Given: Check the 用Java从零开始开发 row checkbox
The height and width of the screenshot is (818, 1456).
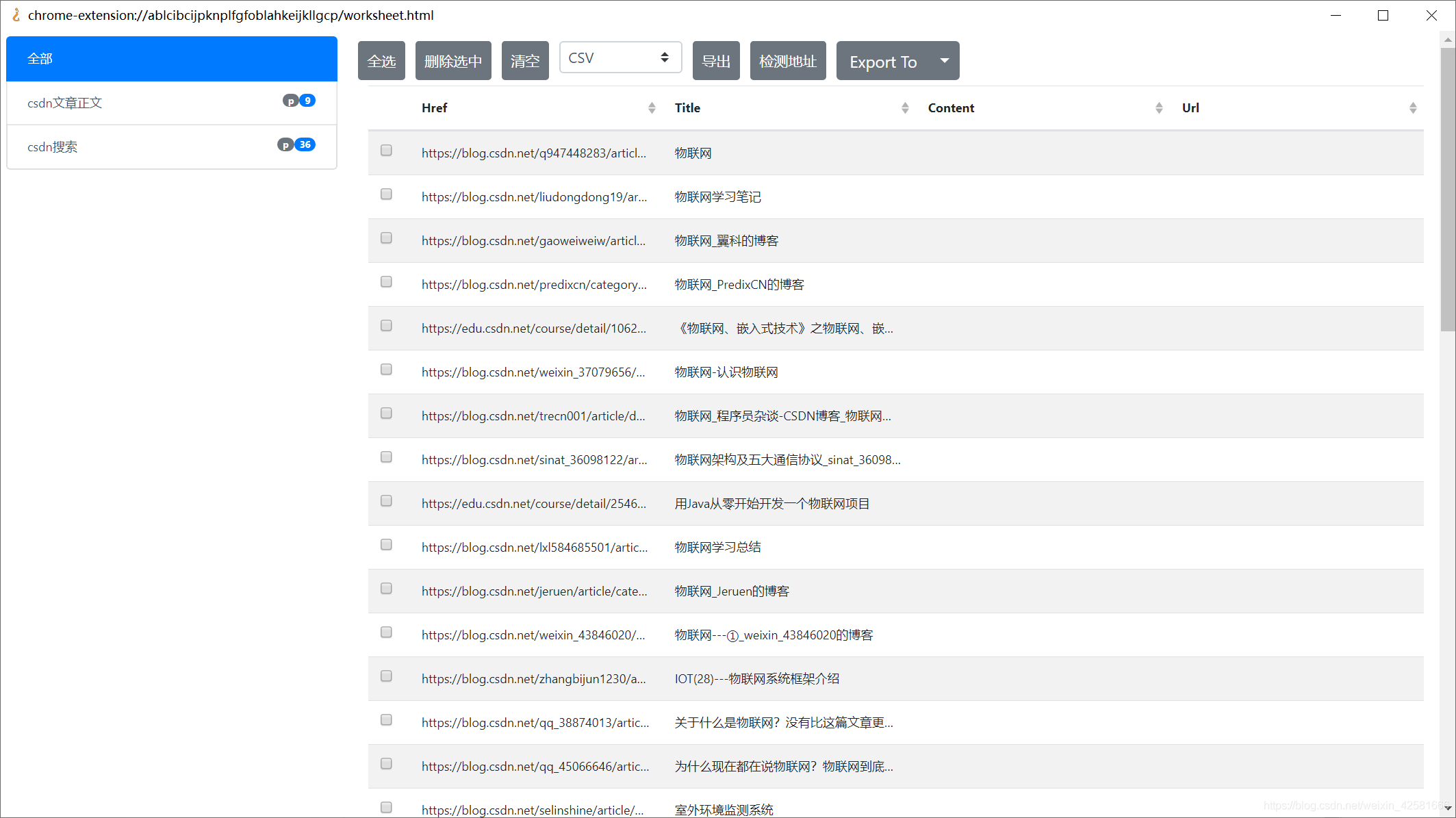Looking at the screenshot, I should [386, 501].
